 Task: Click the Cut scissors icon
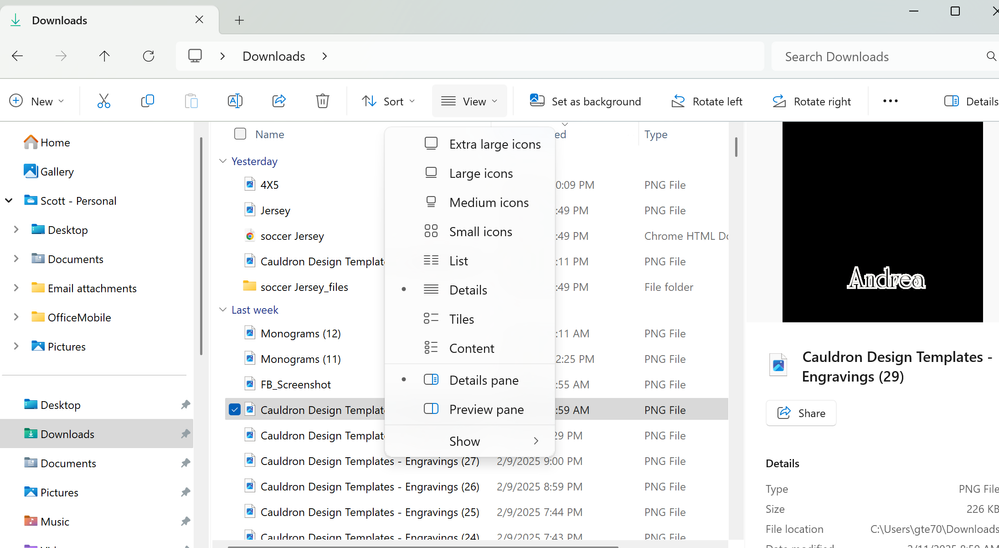104,101
